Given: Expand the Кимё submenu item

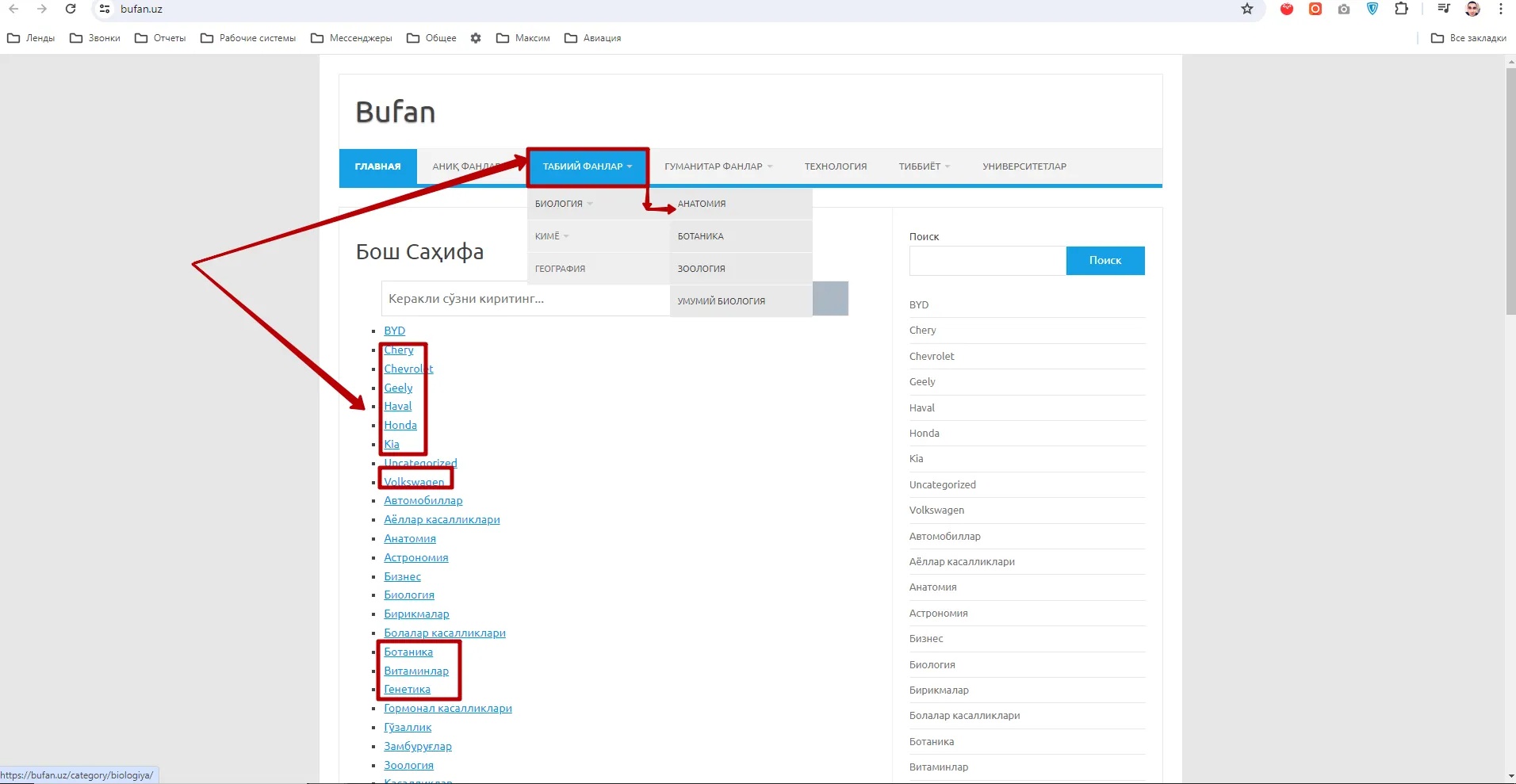Looking at the screenshot, I should coord(552,236).
